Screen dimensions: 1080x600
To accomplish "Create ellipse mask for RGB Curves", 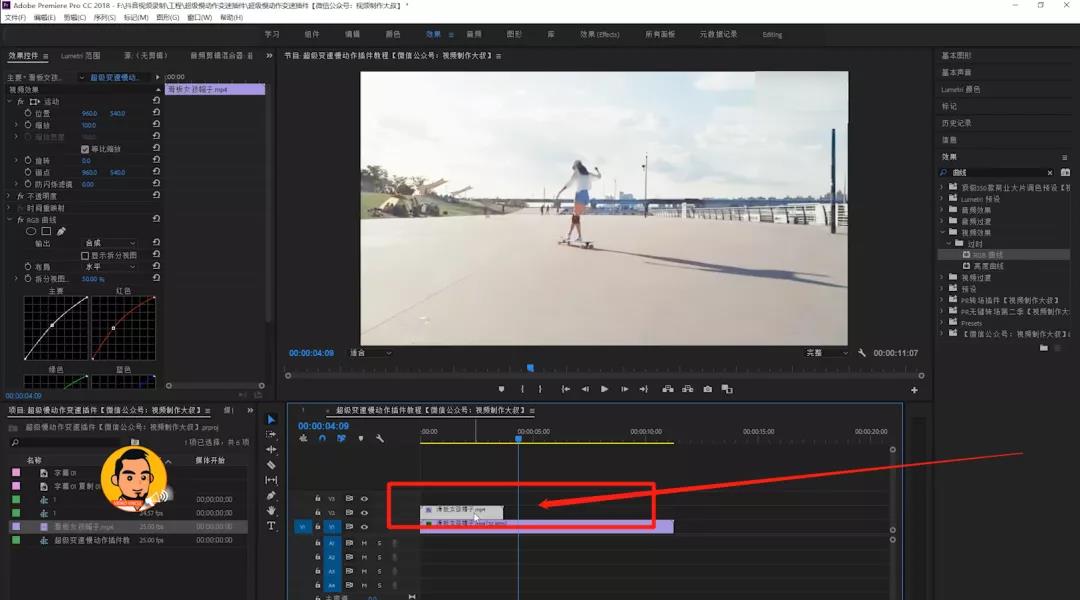I will click(31, 231).
